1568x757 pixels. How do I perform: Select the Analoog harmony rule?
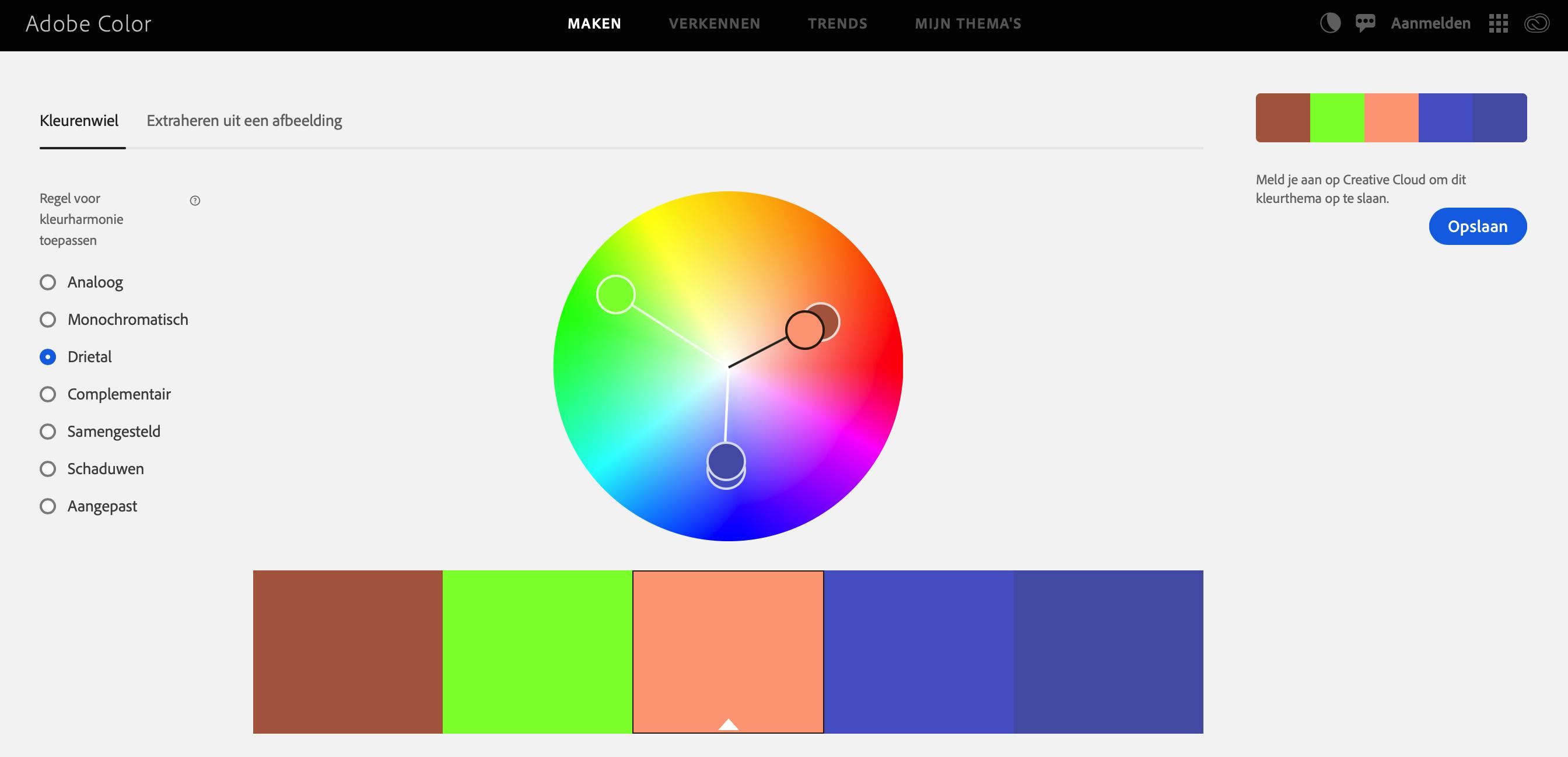[48, 282]
